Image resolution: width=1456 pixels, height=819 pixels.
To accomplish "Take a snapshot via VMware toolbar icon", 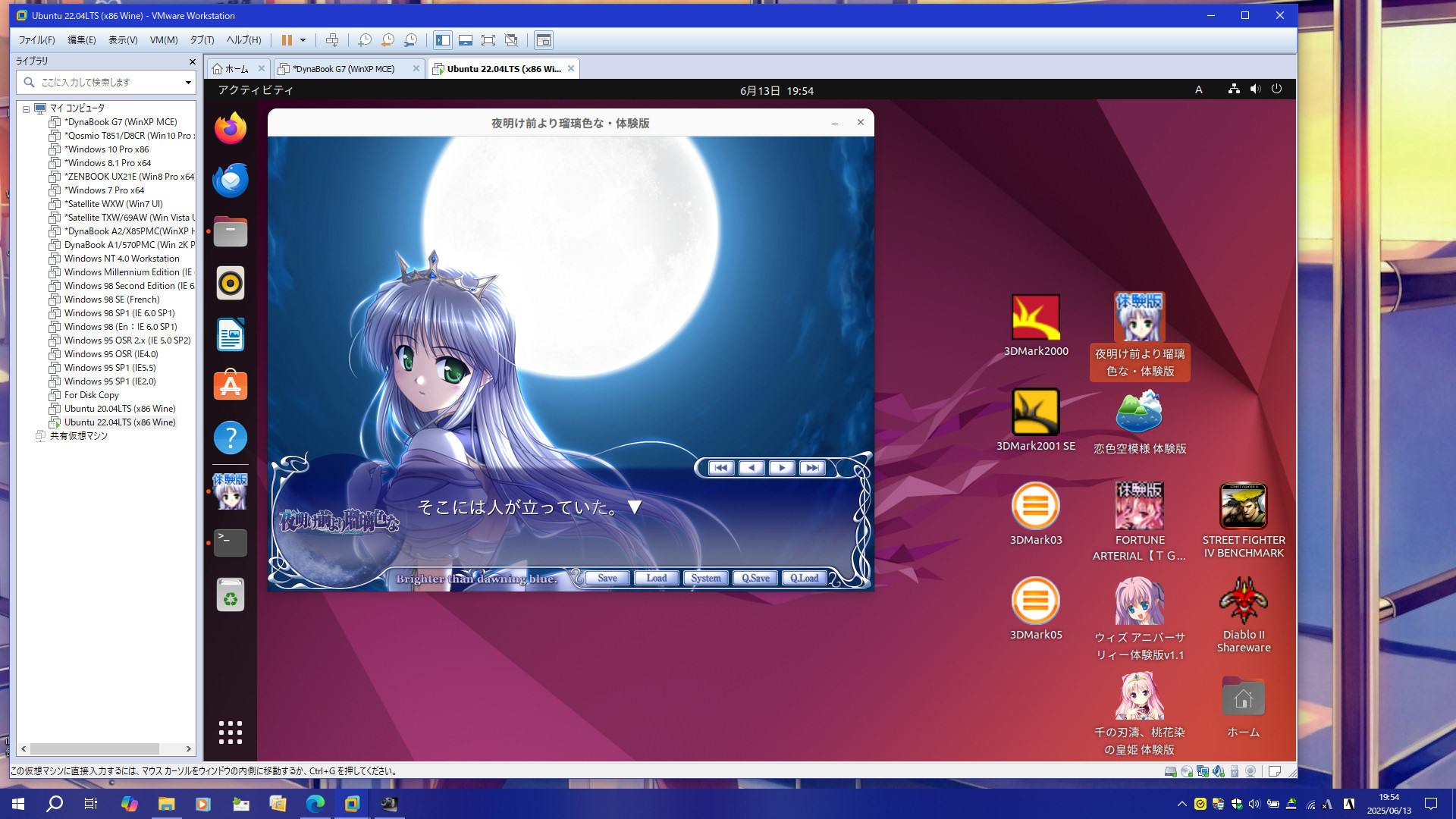I will point(365,40).
